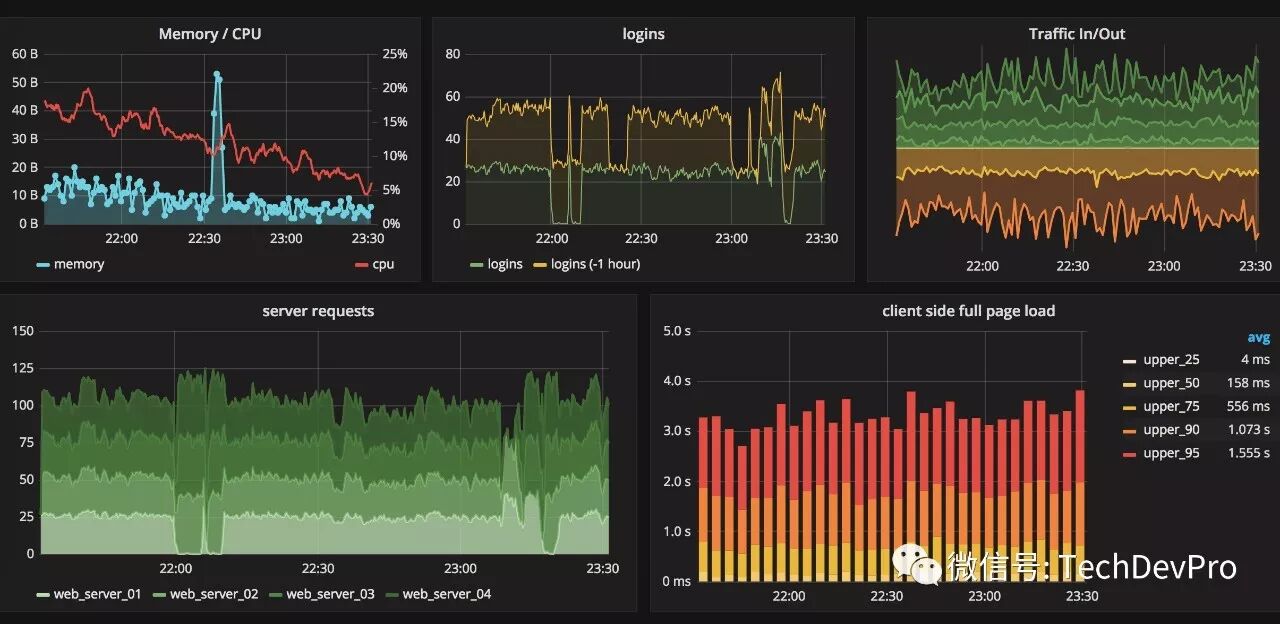The width and height of the screenshot is (1280, 624).
Task: Click the 4 ms avg value
Action: pos(1255,360)
